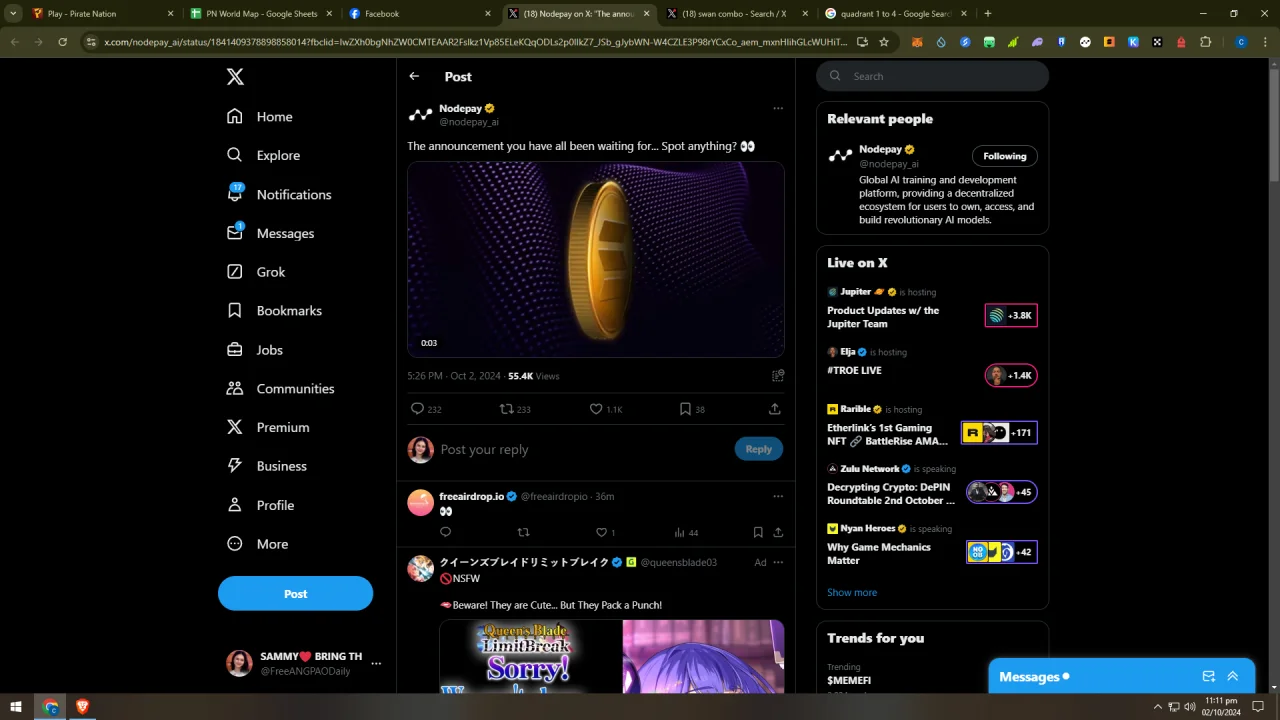Bookmark this page with the star icon
The width and height of the screenshot is (1280, 720).
click(884, 42)
